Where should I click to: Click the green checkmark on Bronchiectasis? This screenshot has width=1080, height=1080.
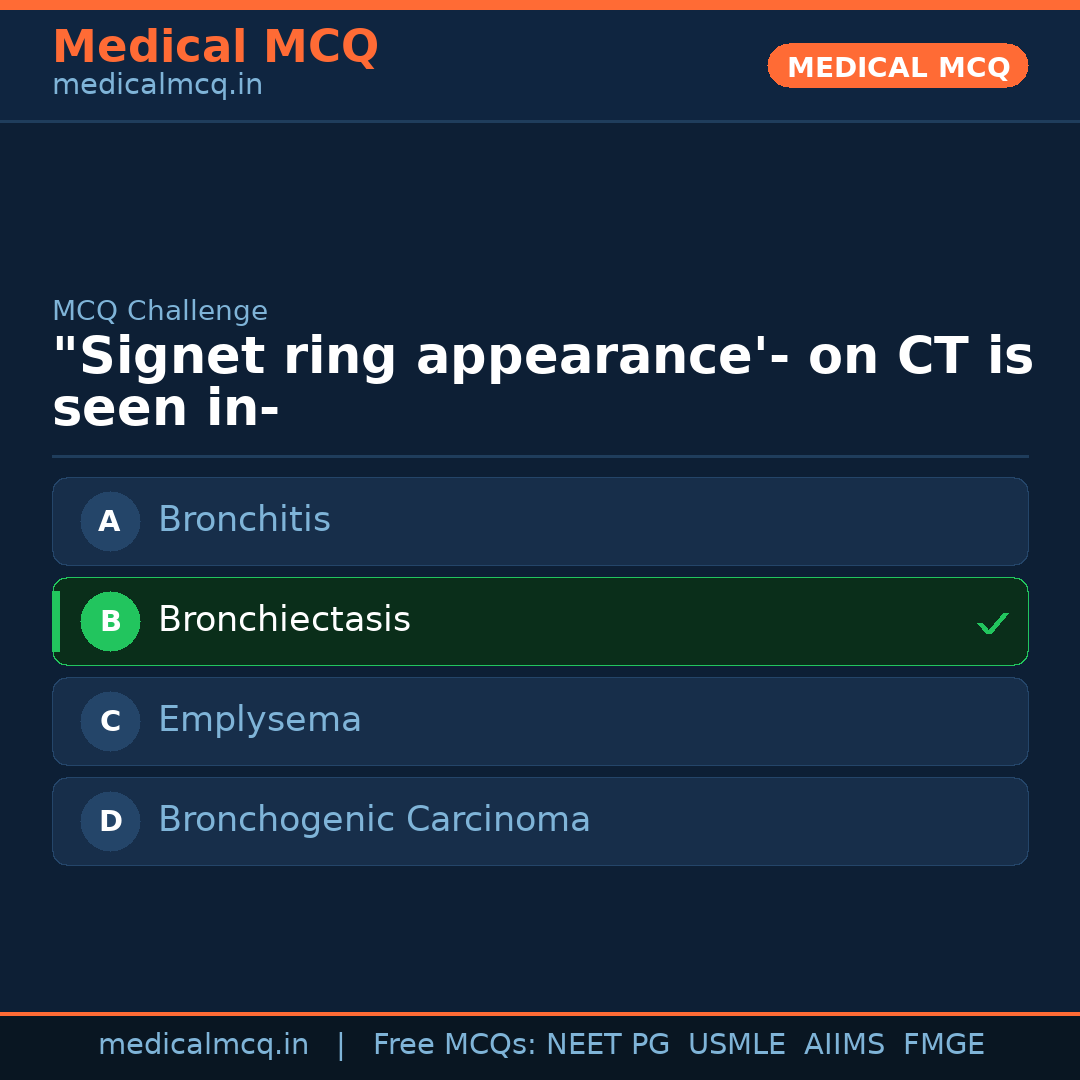[x=993, y=623]
